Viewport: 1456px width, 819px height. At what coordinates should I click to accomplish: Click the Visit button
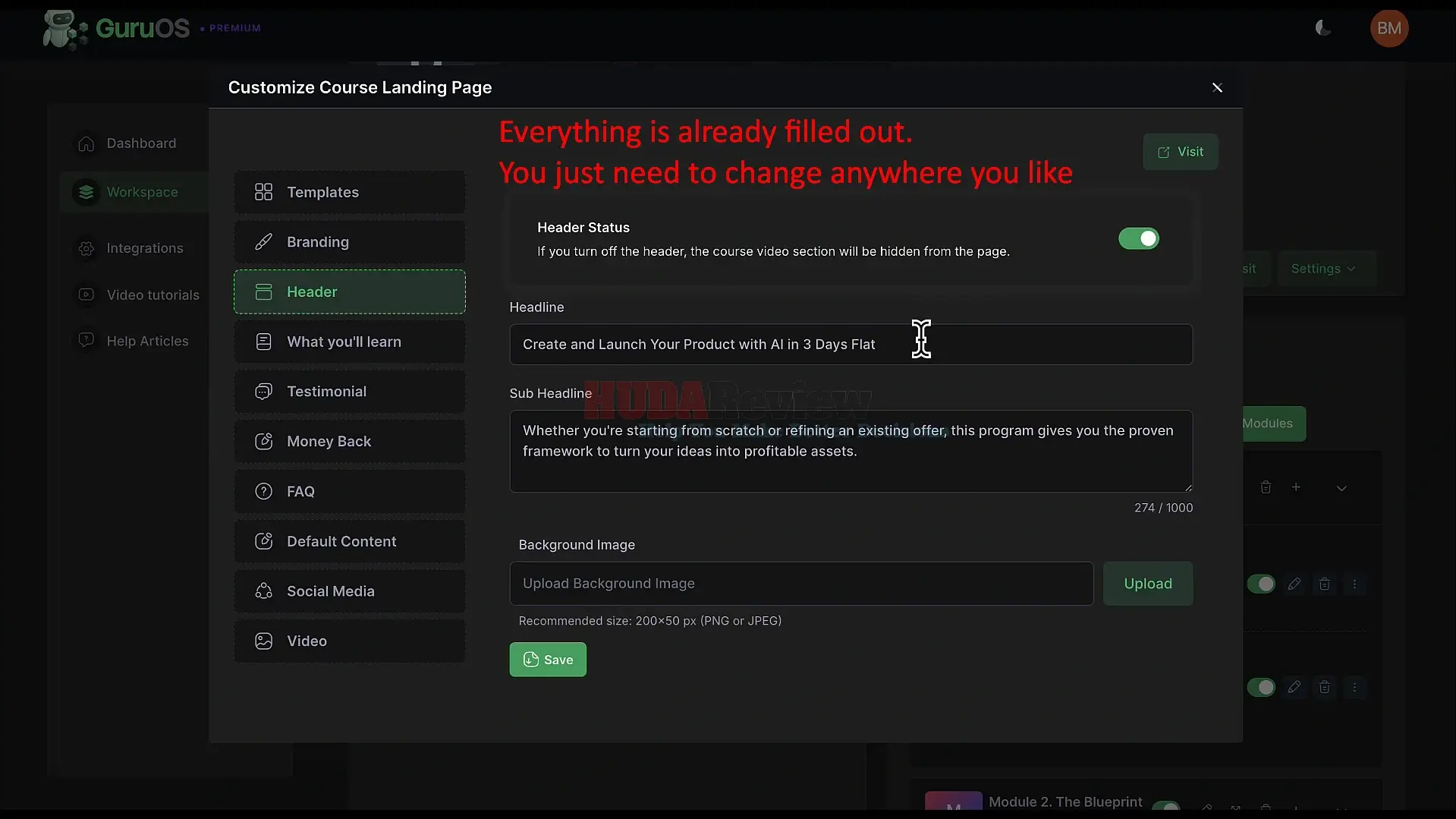[x=1181, y=152]
